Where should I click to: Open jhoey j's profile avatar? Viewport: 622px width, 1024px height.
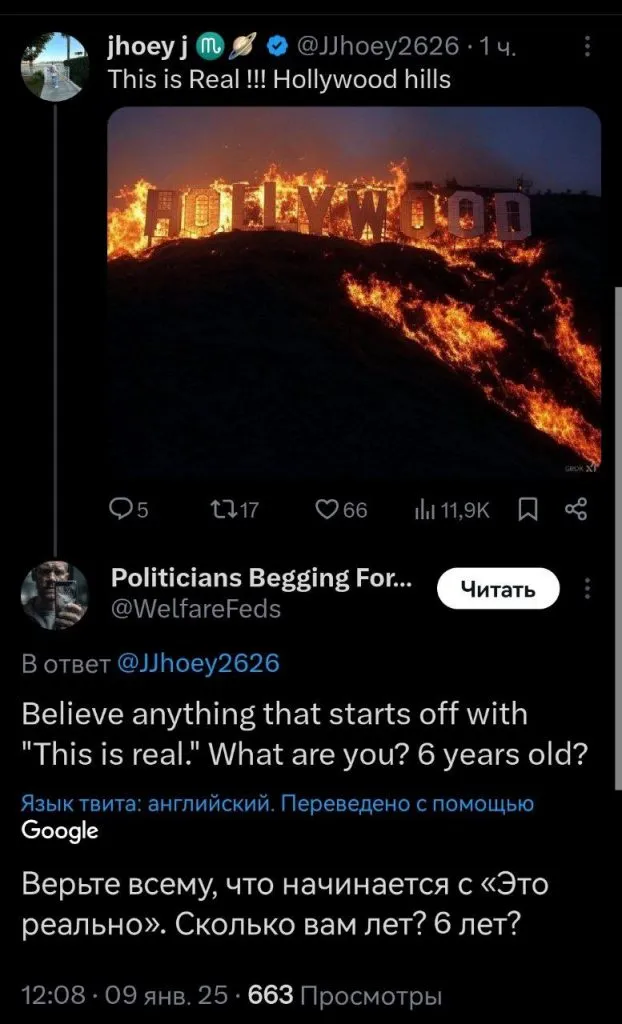pyautogui.click(x=55, y=66)
